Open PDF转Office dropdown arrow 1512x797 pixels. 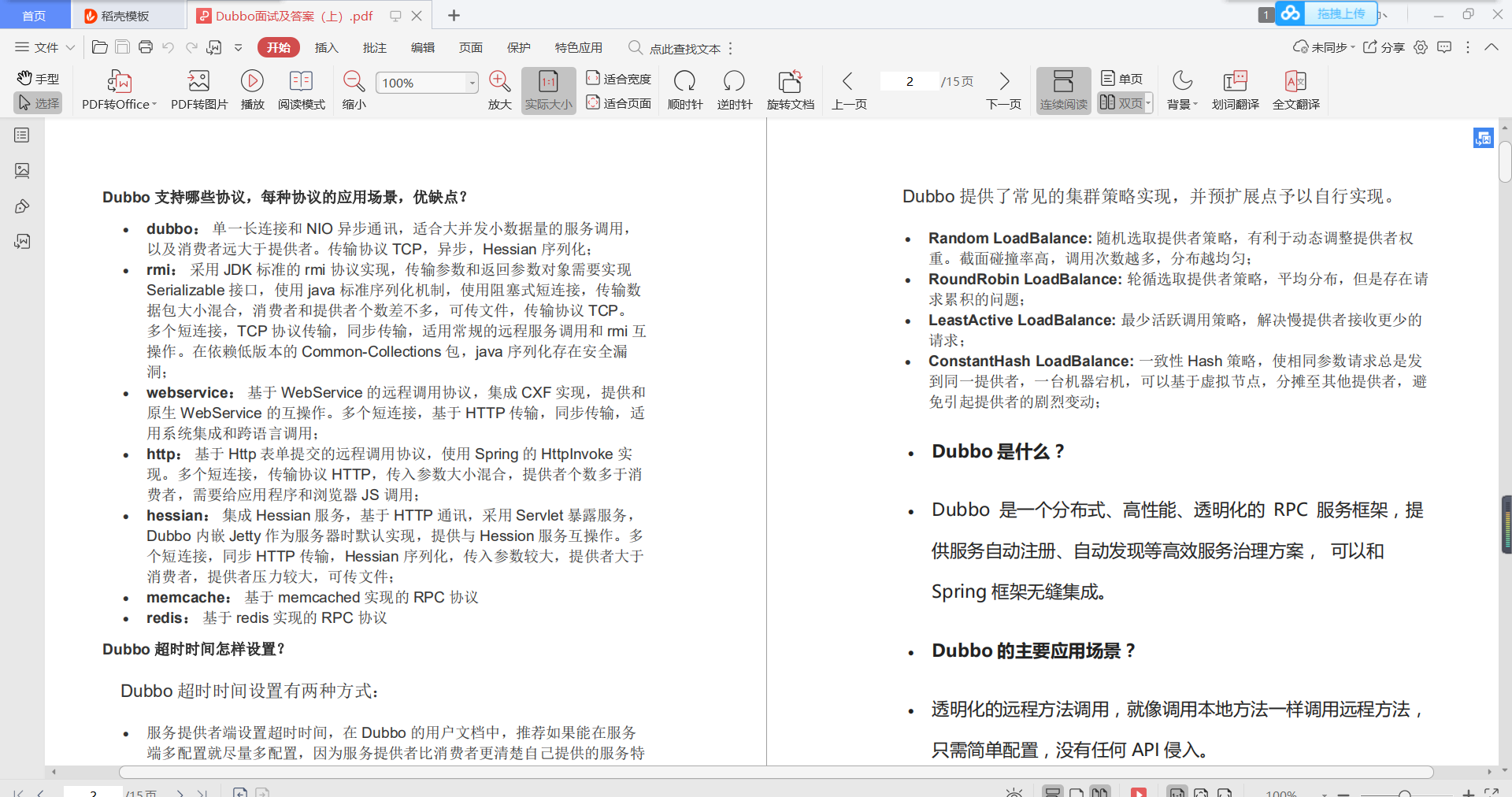(x=154, y=104)
